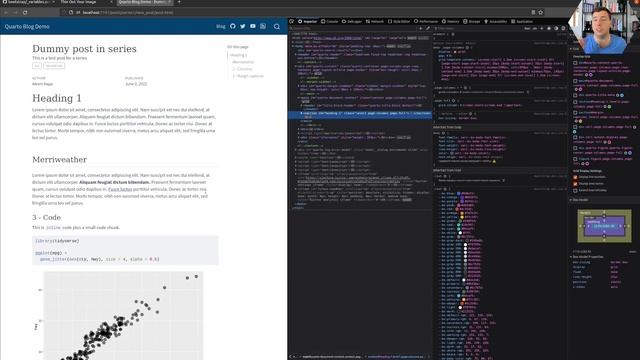The image size is (640, 360).
Task: Check figure.figure grid overlay checkbox
Action: pyautogui.click(x=575, y=159)
